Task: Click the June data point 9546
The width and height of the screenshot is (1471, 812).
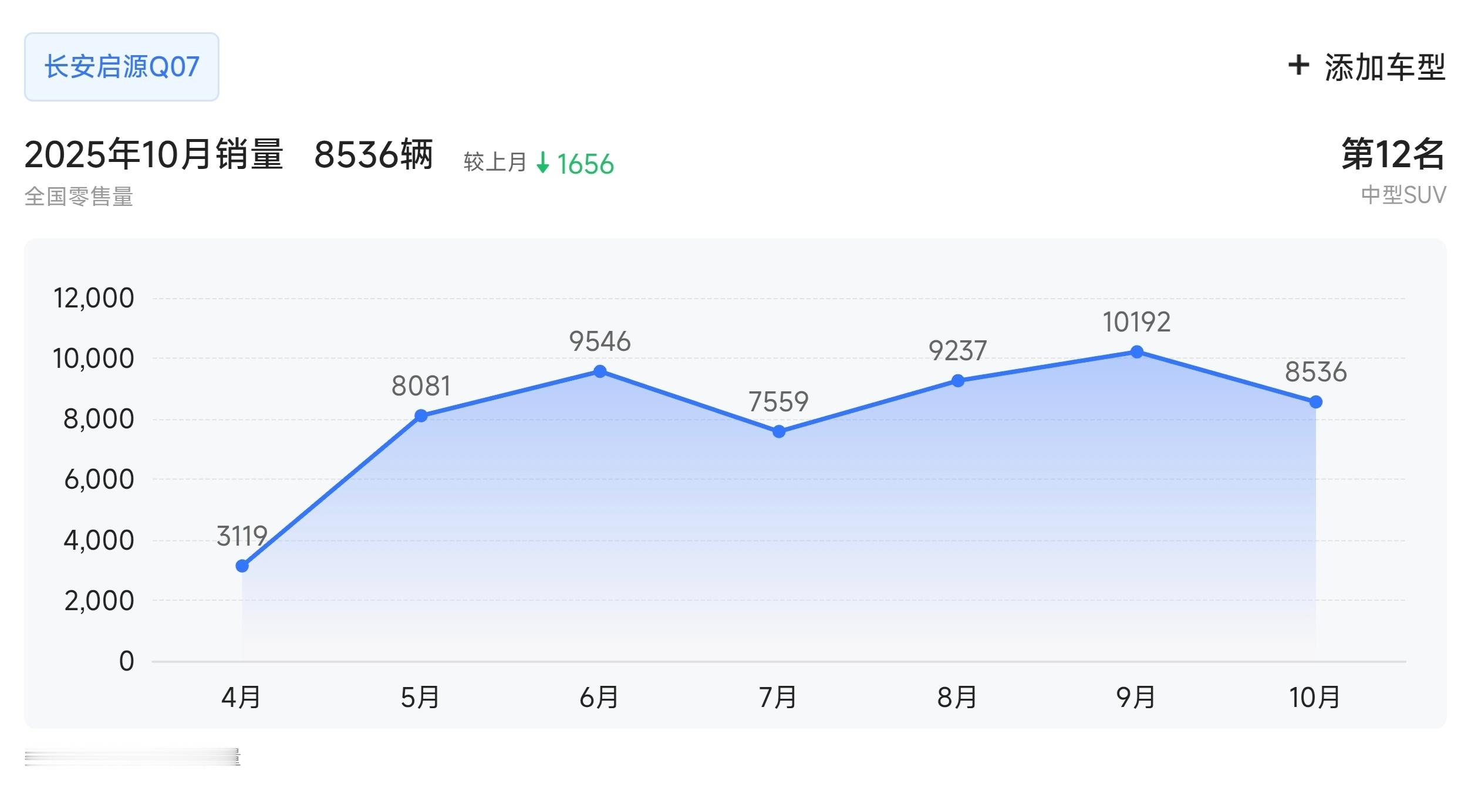Action: pos(600,371)
